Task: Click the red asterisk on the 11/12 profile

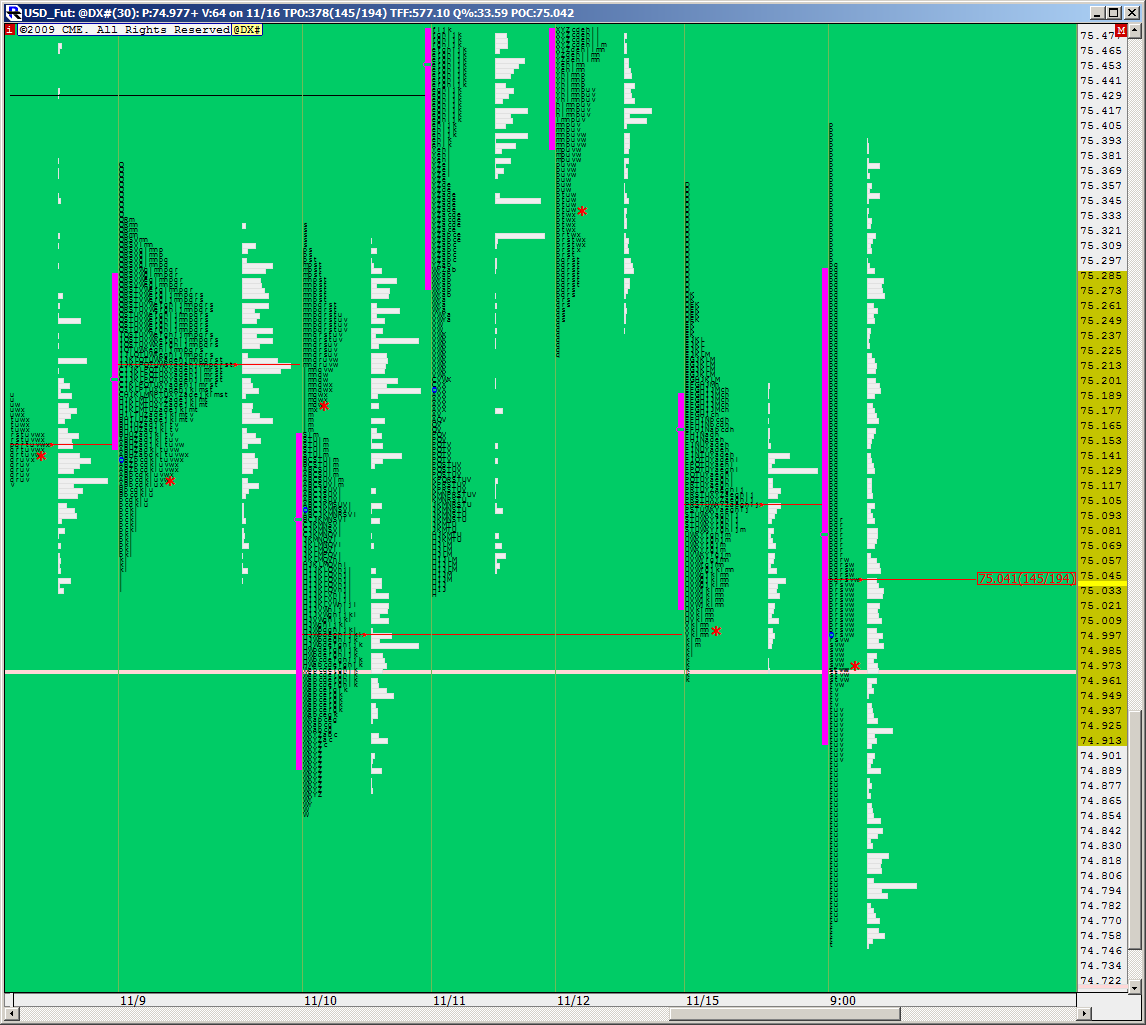Action: (582, 212)
